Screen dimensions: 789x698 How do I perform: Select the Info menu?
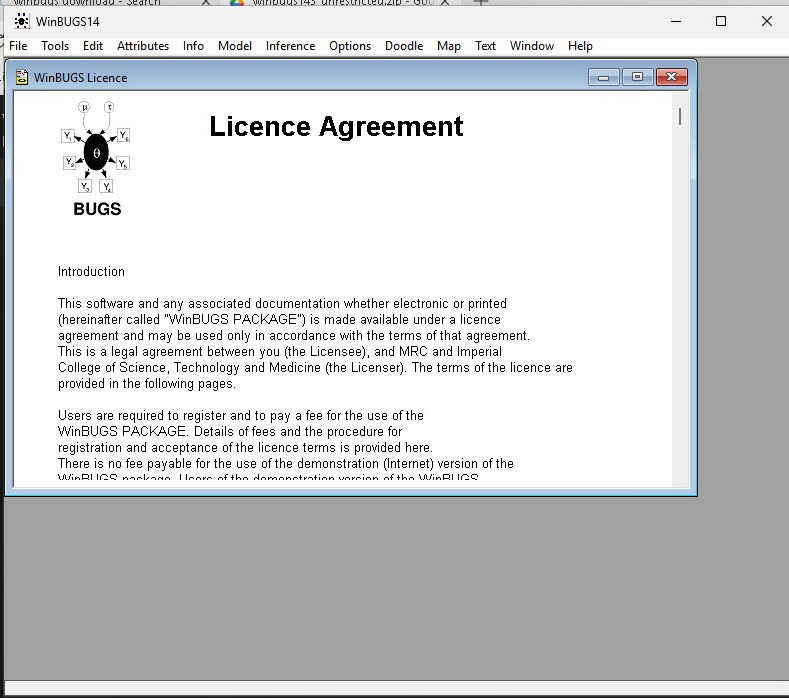tap(193, 46)
